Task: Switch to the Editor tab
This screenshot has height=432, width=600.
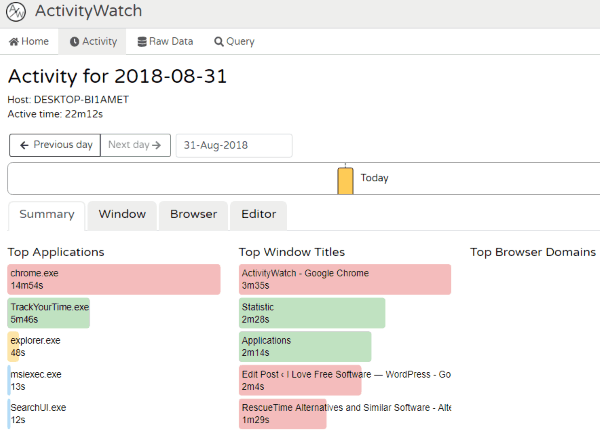Action: tap(258, 215)
